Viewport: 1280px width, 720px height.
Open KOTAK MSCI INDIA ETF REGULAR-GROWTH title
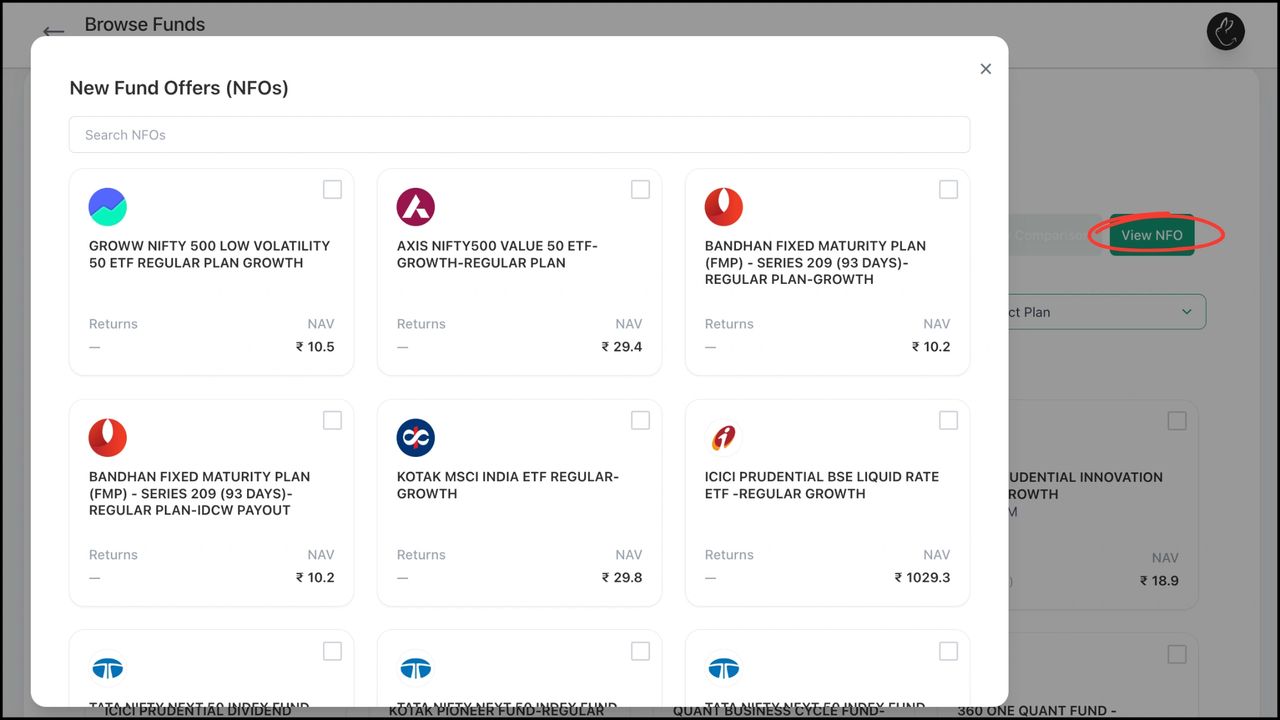[x=508, y=485]
